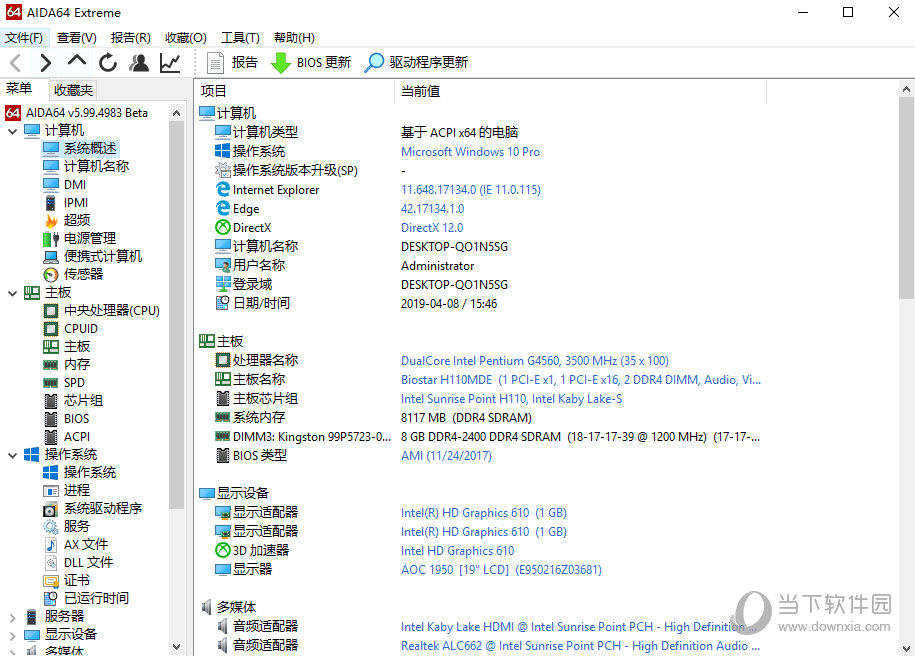915x656 pixels.
Task: Select 计算机名称 in the sidebar tree
Action: point(86,166)
